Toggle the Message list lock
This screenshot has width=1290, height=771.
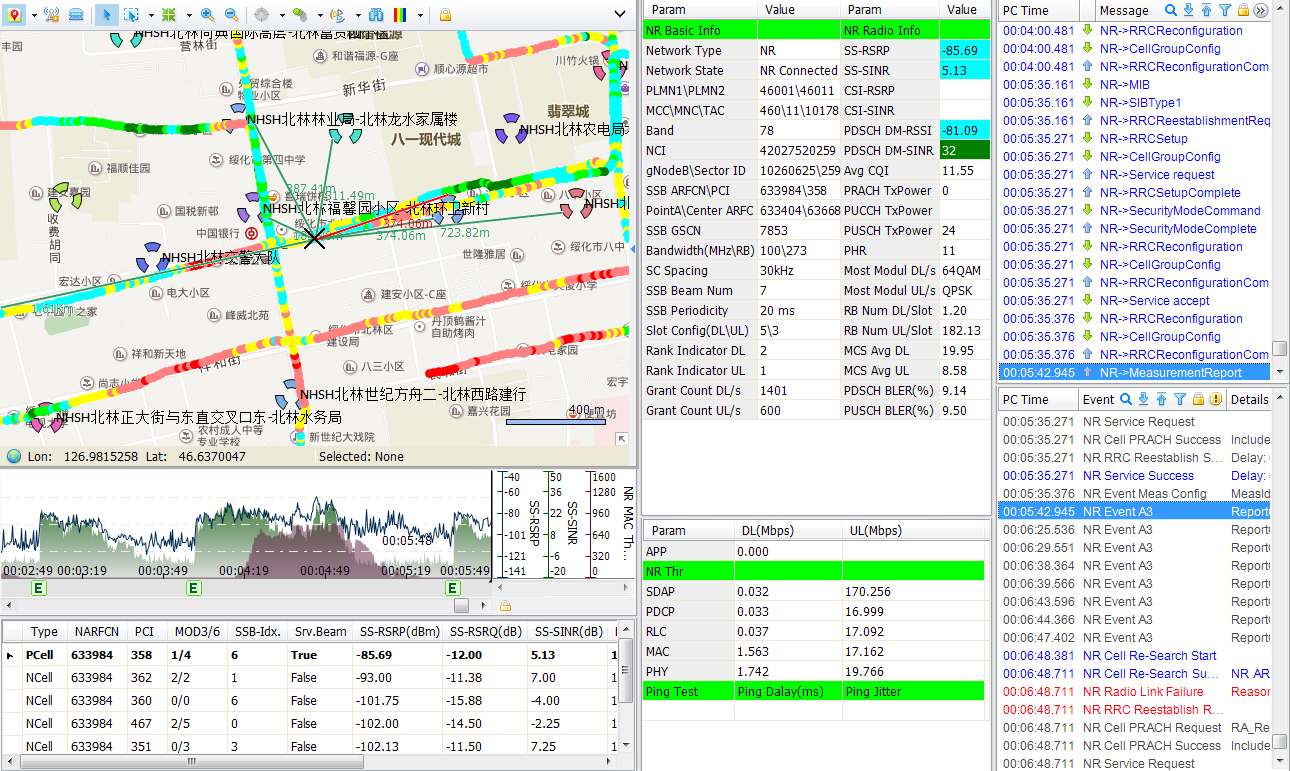(1243, 10)
